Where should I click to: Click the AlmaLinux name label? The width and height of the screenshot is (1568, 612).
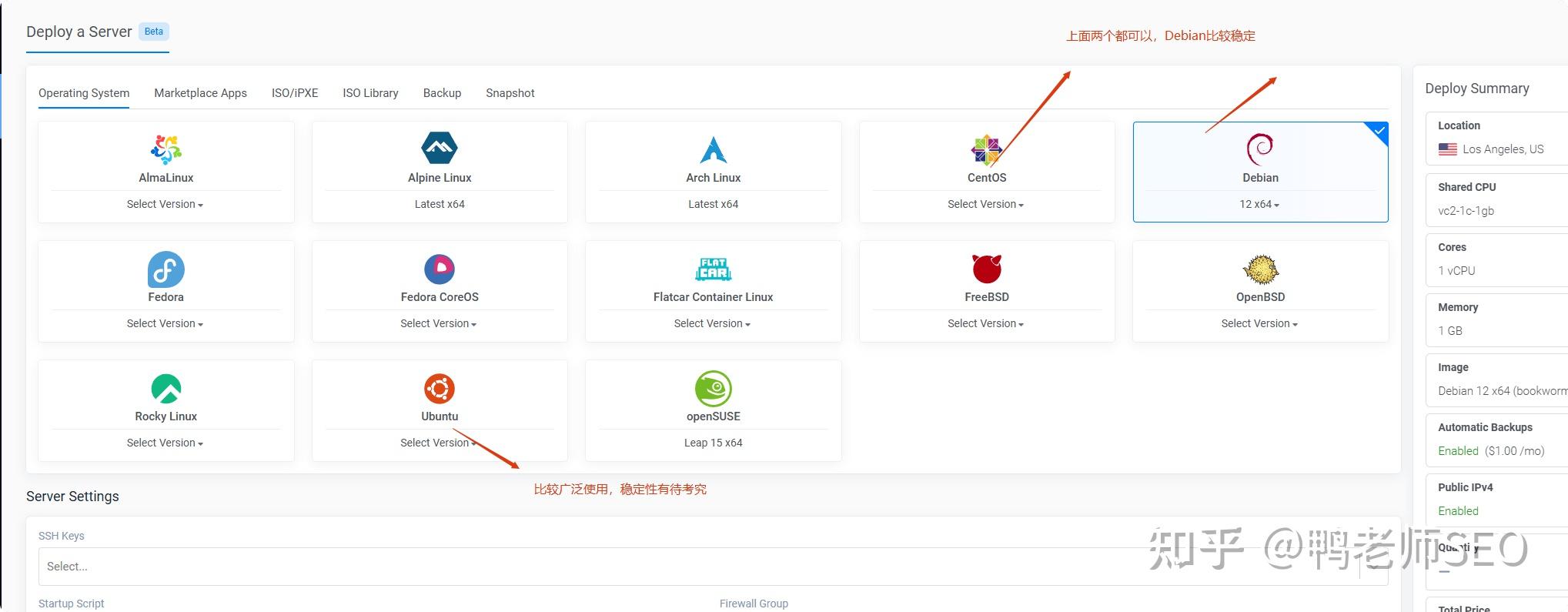165,178
